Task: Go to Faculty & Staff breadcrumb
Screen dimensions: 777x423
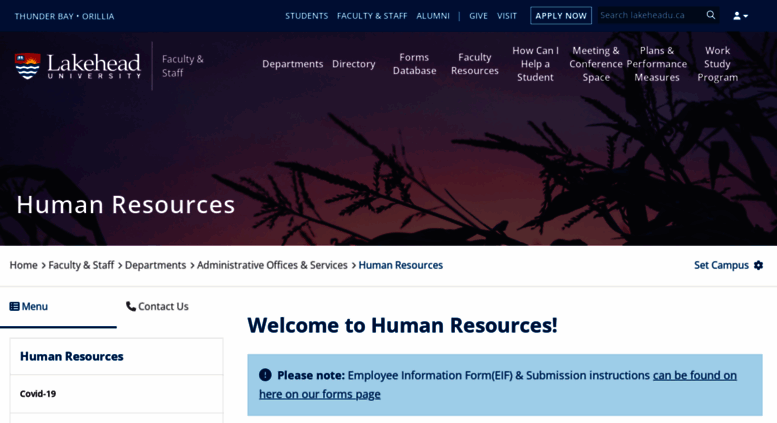Action: tap(81, 265)
